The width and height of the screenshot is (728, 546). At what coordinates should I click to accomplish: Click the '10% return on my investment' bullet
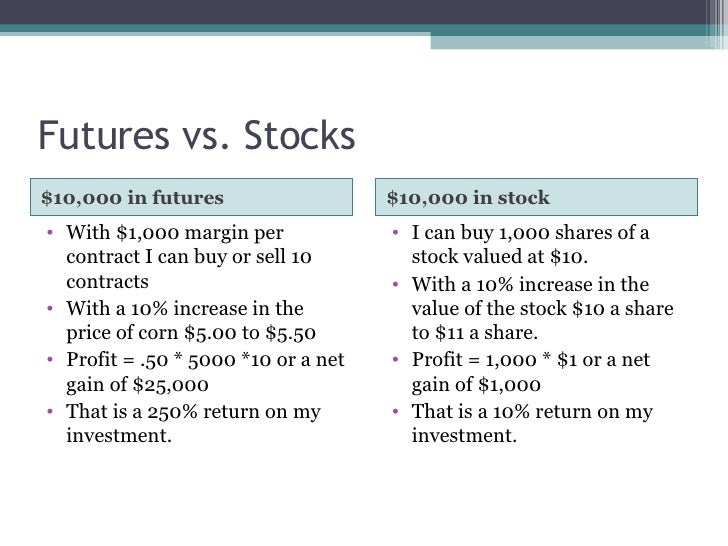532,423
